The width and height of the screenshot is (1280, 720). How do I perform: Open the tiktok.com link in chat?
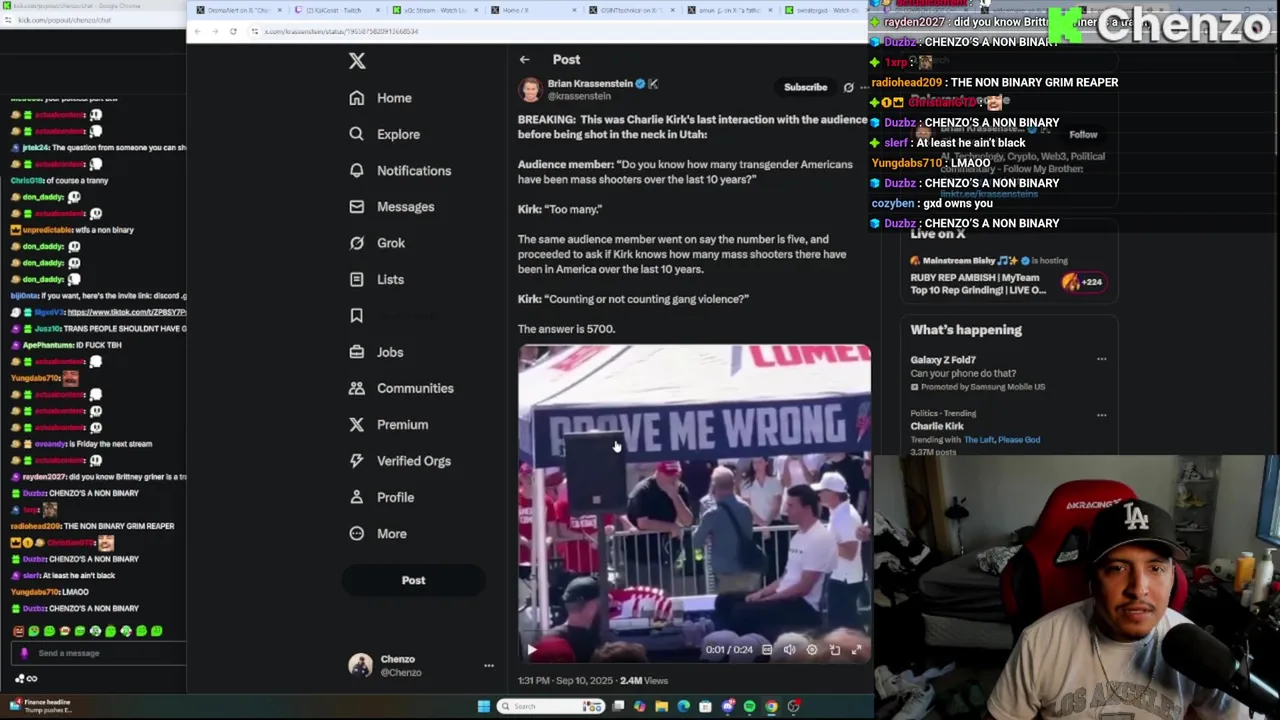pyautogui.click(x=127, y=312)
